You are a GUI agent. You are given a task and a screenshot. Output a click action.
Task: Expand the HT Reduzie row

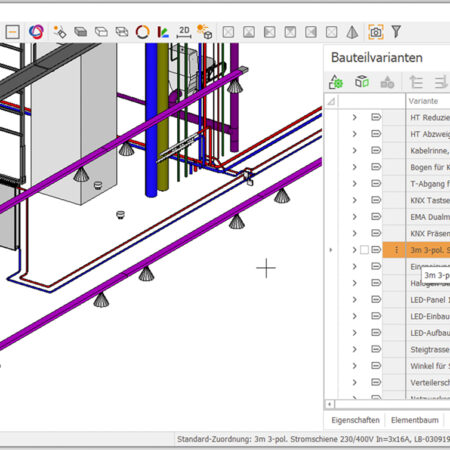(x=355, y=117)
